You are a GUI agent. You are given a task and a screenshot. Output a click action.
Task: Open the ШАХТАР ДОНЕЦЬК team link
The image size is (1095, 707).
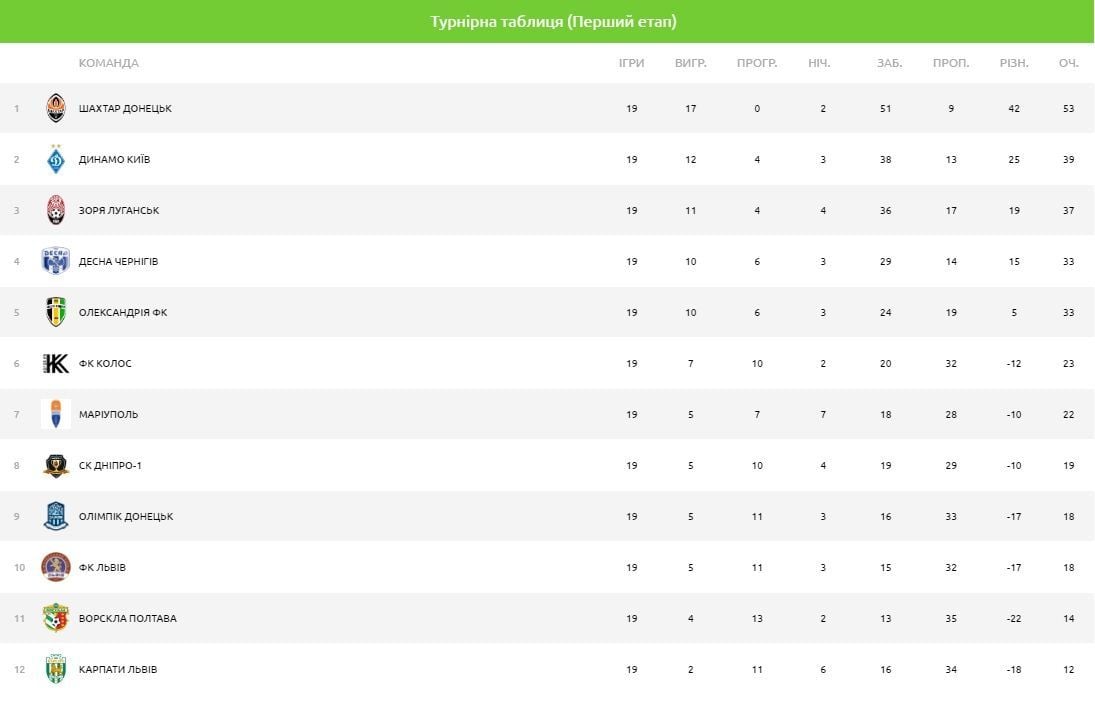(125, 108)
